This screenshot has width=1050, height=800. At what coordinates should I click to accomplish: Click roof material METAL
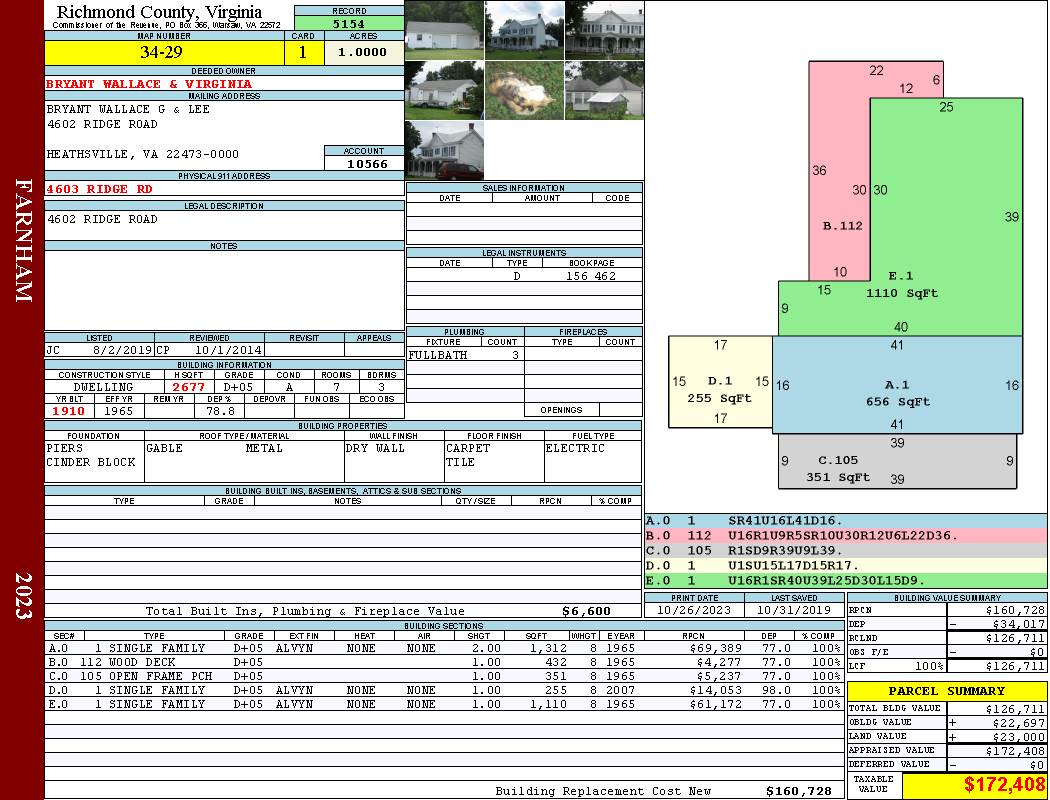[265, 448]
